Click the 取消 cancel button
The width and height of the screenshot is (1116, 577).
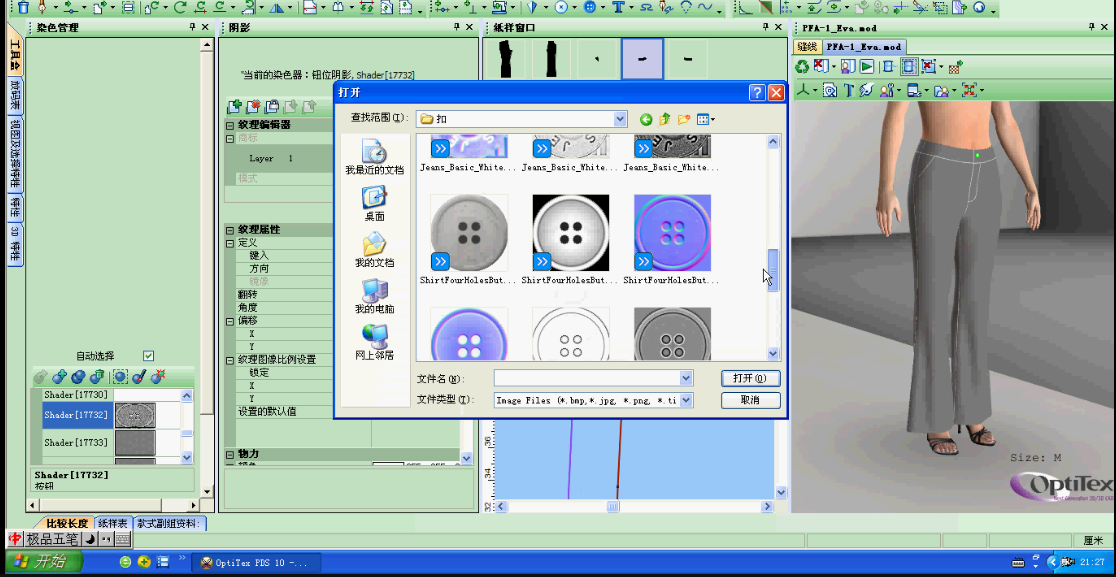[x=749, y=400]
